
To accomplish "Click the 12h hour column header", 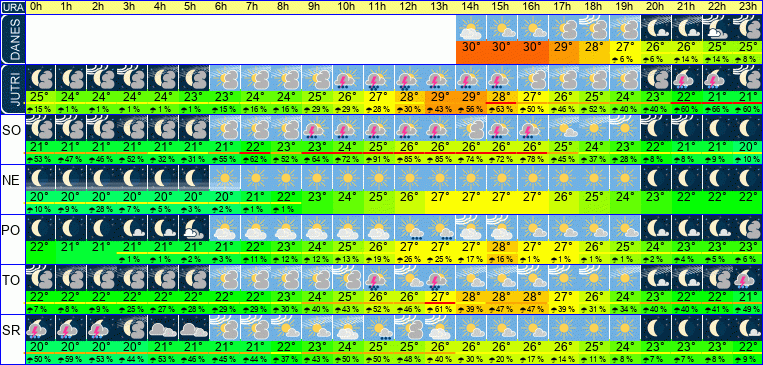I will pos(410,7).
